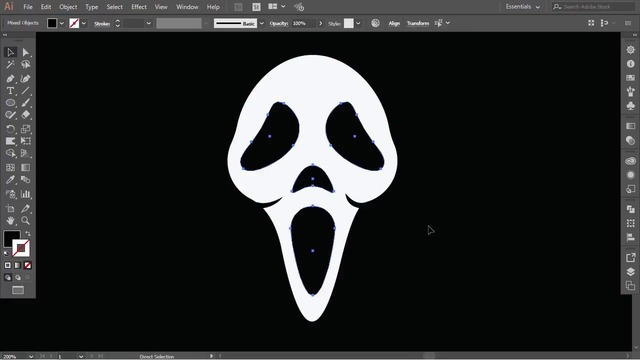This screenshot has height=360, width=640.
Task: Open the Brushes panel icon
Action: tap(631, 91)
